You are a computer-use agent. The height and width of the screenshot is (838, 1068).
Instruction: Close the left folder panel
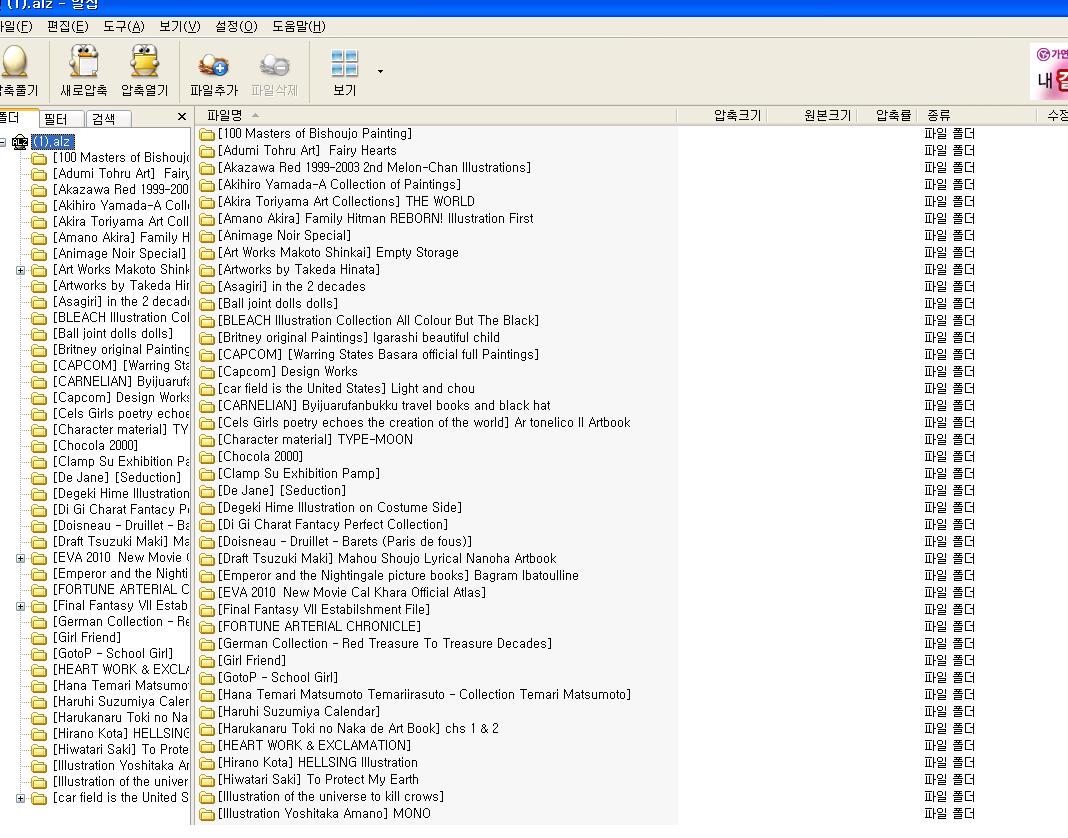tap(181, 117)
